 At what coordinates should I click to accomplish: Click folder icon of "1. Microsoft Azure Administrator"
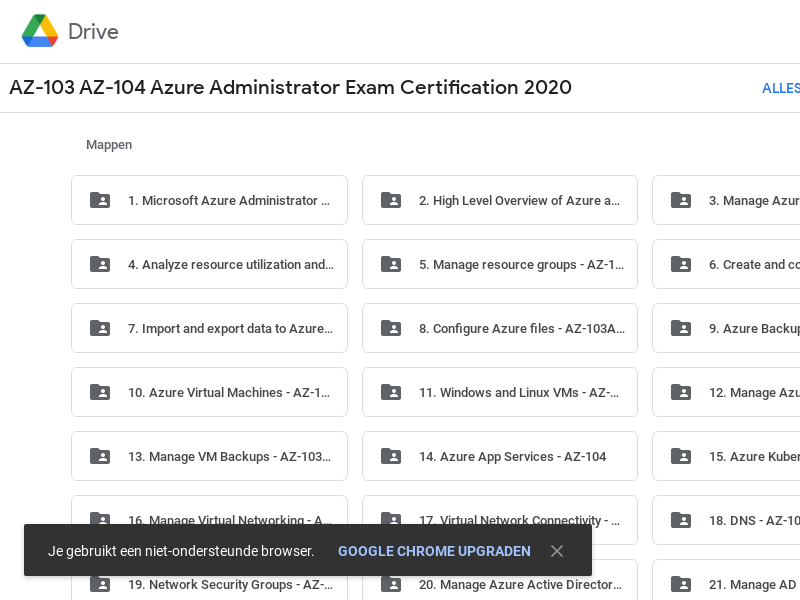point(100,200)
